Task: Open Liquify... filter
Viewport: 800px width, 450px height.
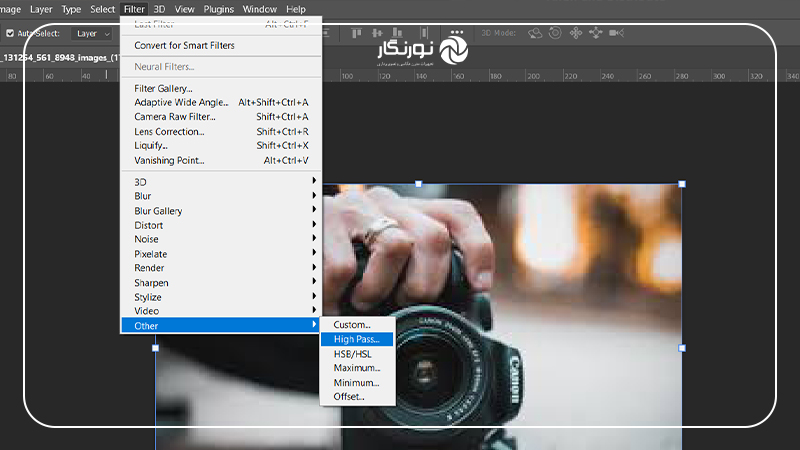Action: tap(221, 145)
